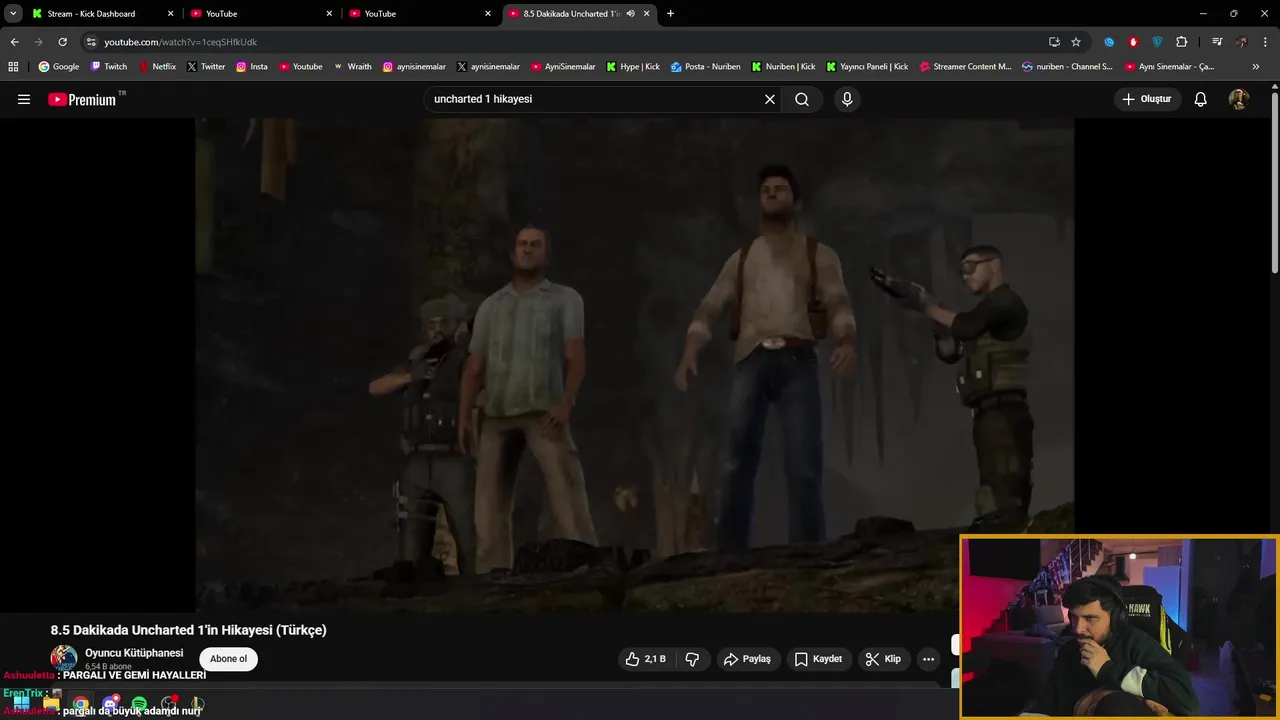Open more actions three-dot menu under video

[x=928, y=659]
